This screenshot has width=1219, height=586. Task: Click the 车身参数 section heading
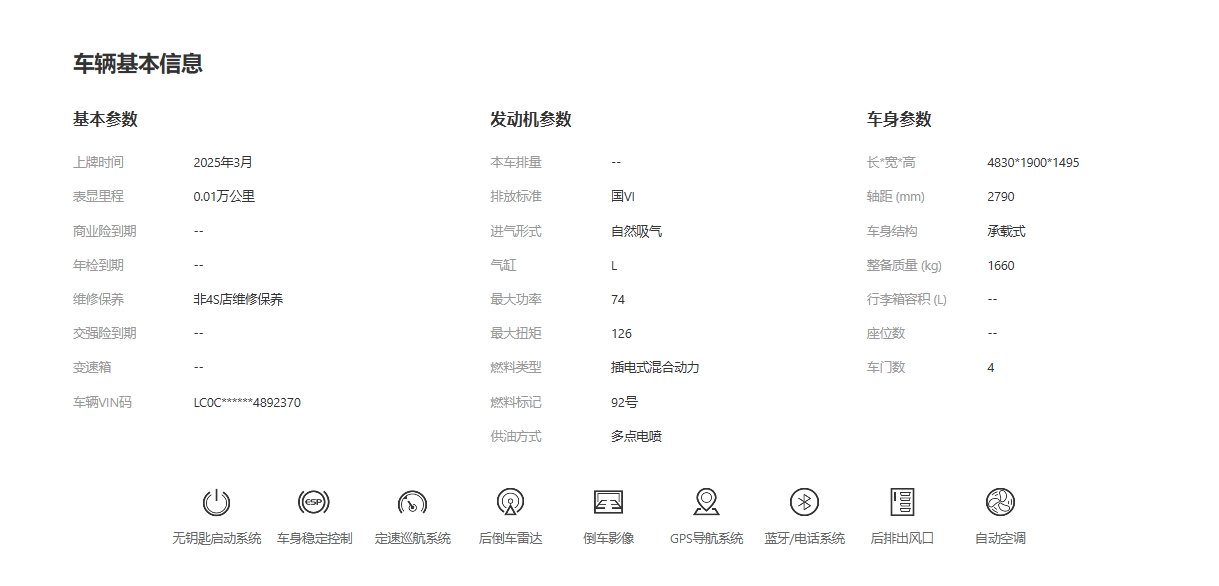(899, 119)
